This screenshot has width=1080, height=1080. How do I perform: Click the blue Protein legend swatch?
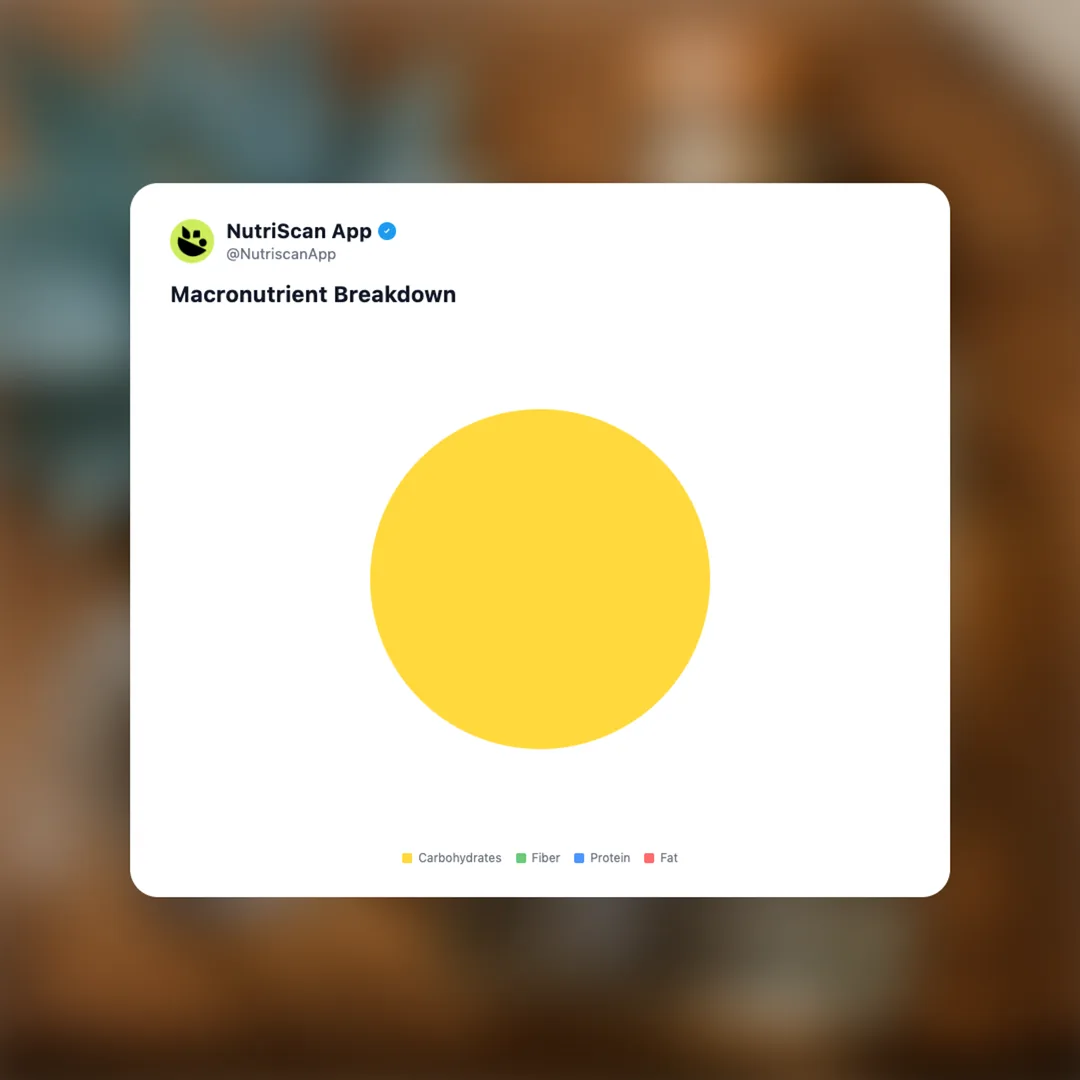[x=579, y=858]
